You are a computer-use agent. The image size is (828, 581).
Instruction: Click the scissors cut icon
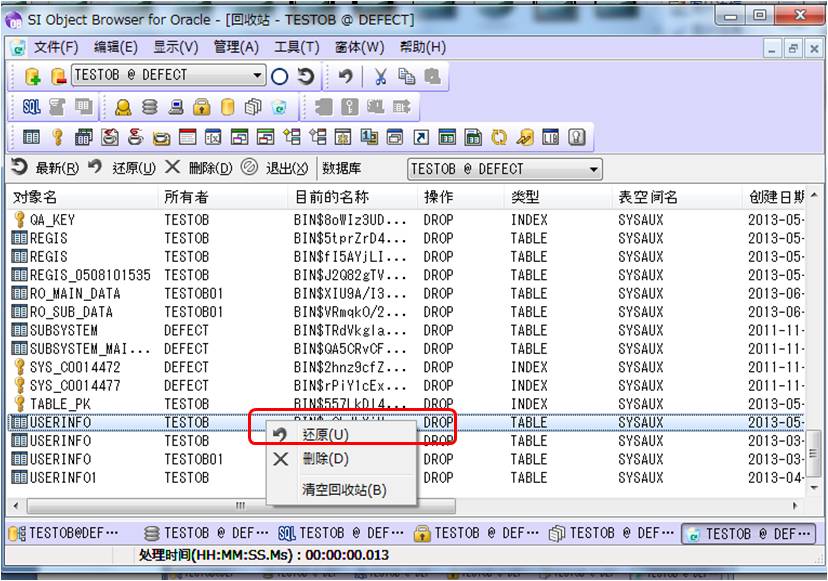pyautogui.click(x=380, y=76)
